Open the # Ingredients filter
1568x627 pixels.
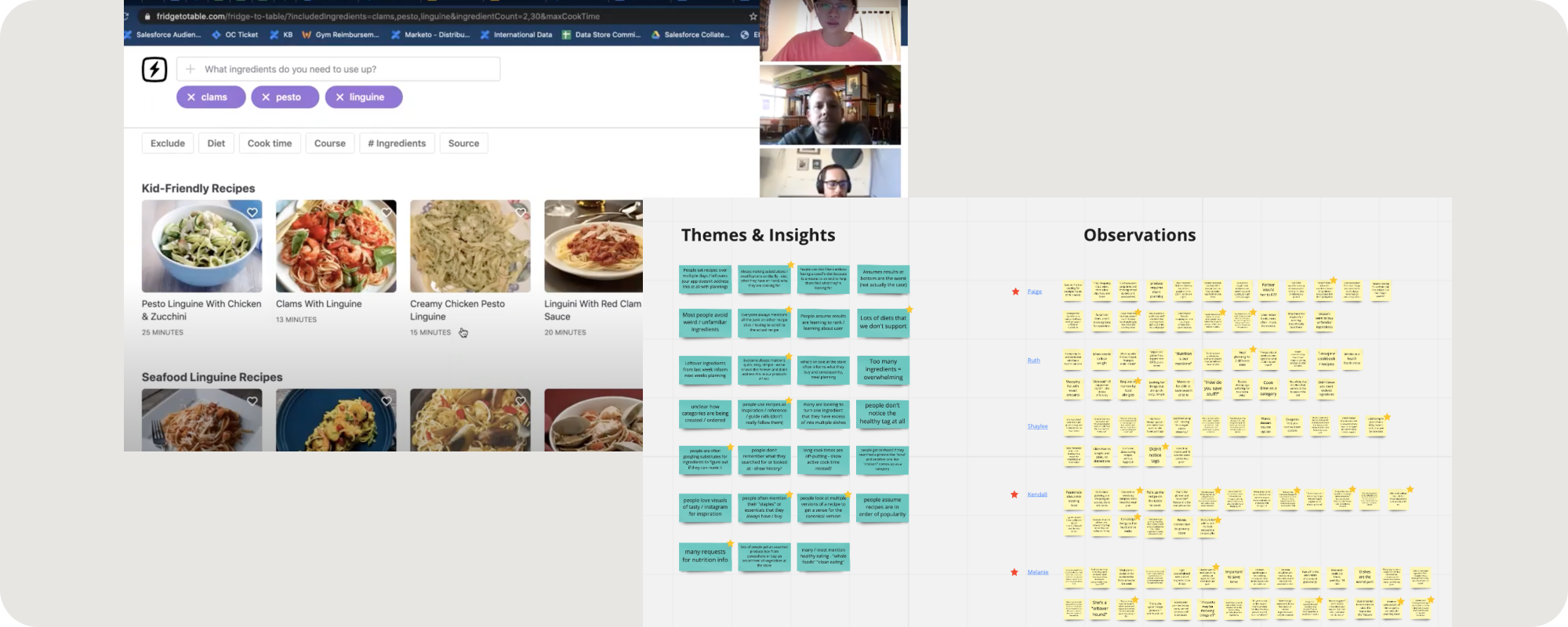(397, 143)
